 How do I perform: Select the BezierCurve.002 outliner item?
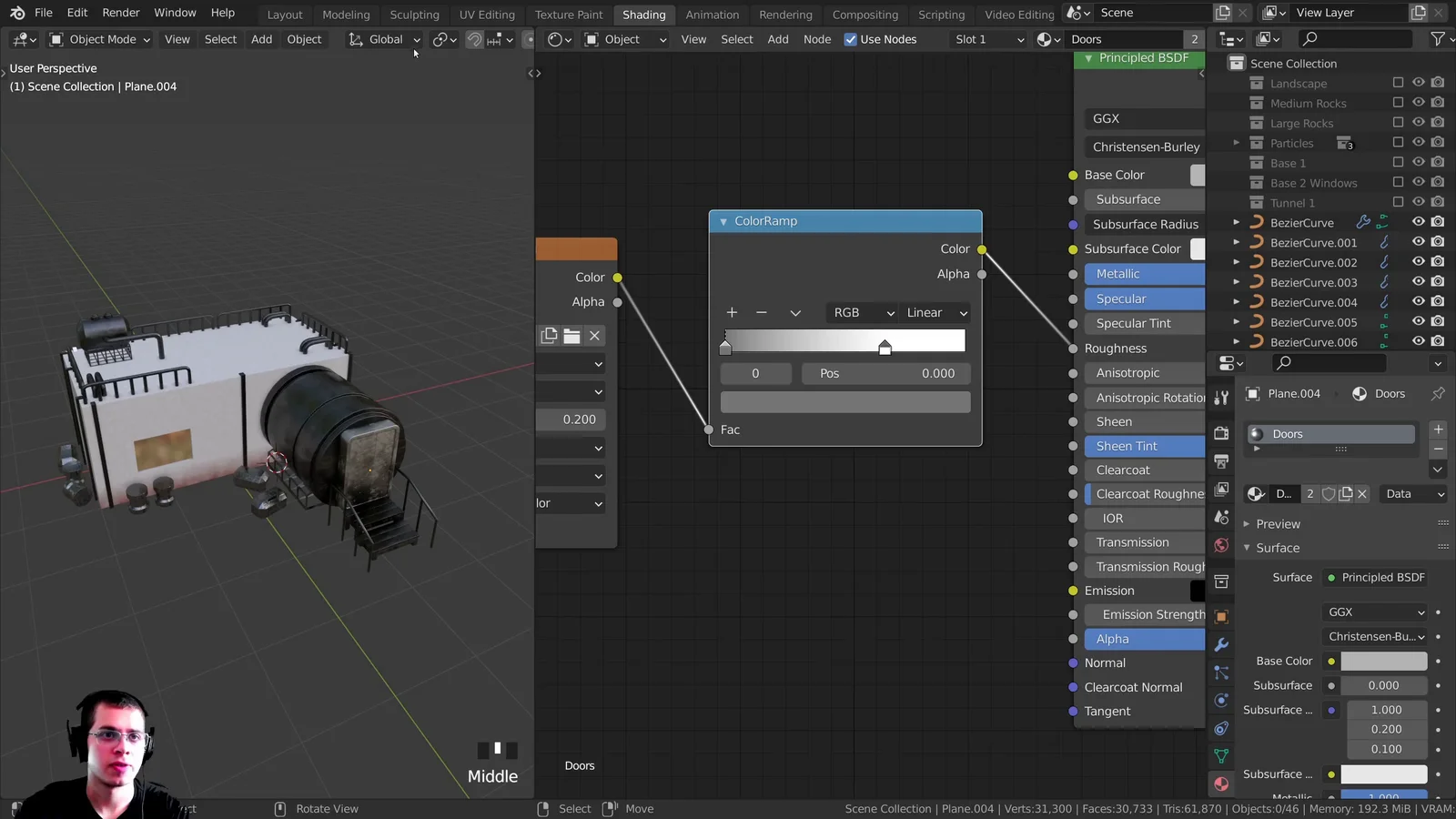[1314, 262]
